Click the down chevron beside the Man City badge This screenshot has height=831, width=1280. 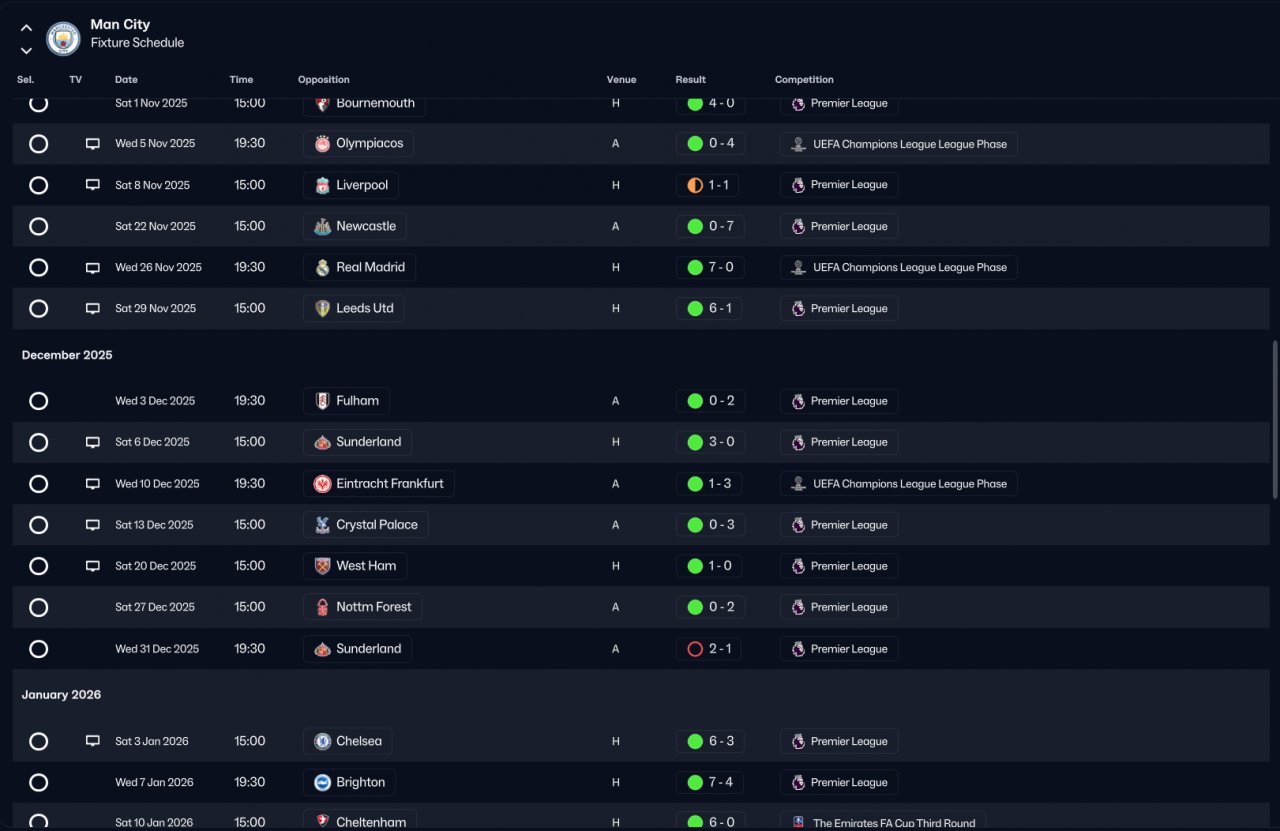(26, 50)
